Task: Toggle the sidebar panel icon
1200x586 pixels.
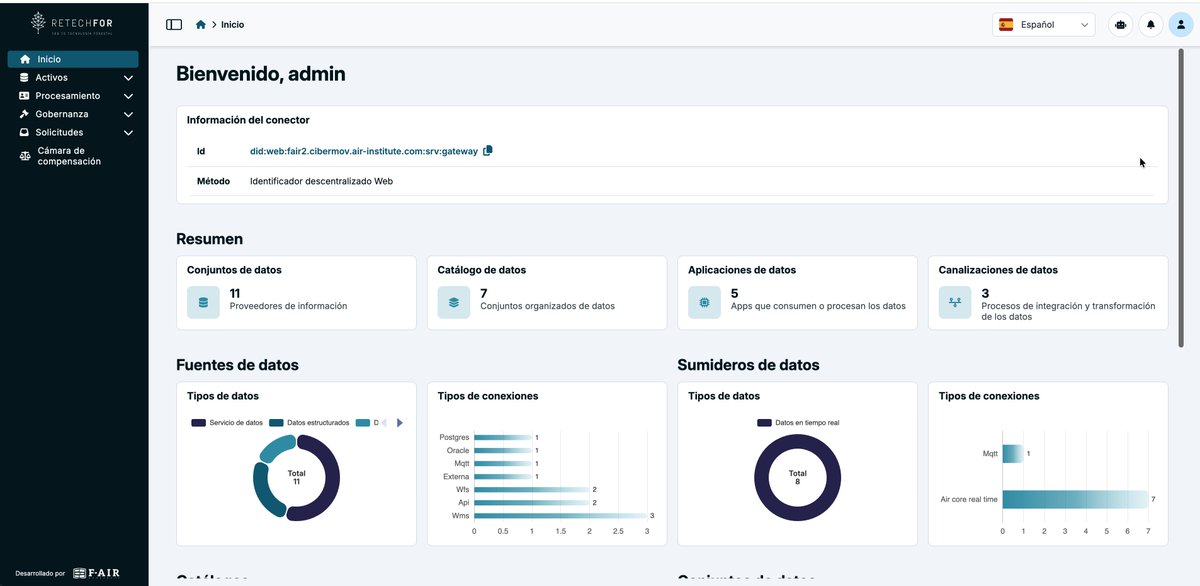Action: 174,24
